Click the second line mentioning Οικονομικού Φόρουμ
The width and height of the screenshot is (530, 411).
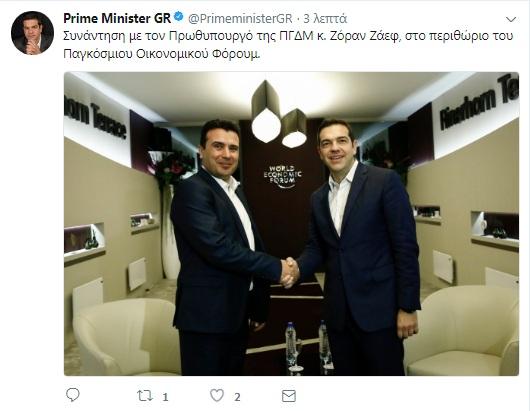(162, 54)
